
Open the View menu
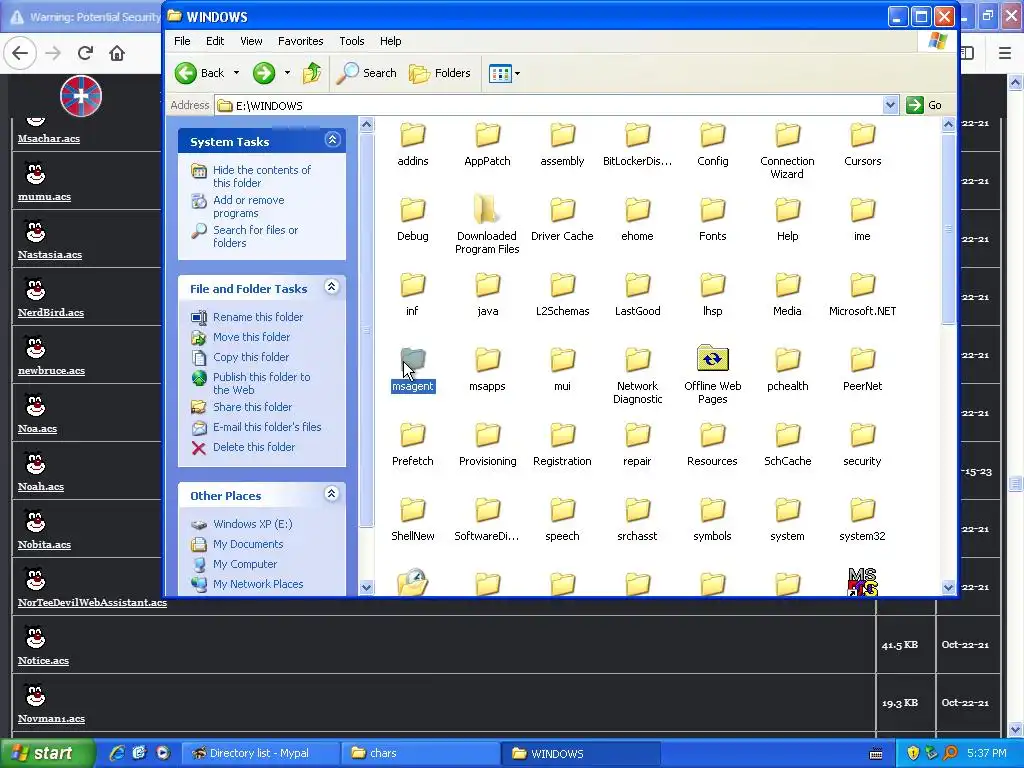251,41
